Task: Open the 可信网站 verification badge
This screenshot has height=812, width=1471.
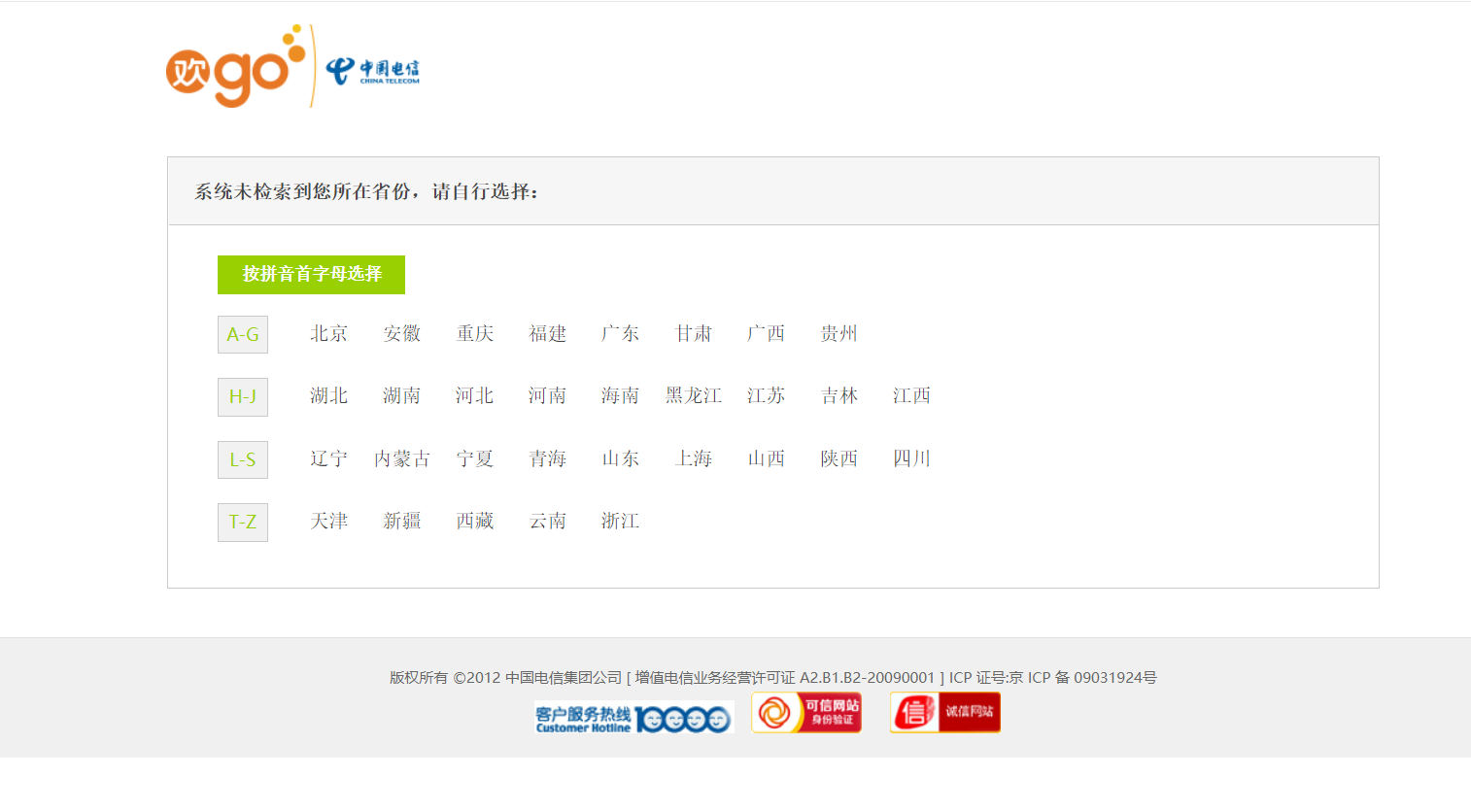Action: [806, 713]
